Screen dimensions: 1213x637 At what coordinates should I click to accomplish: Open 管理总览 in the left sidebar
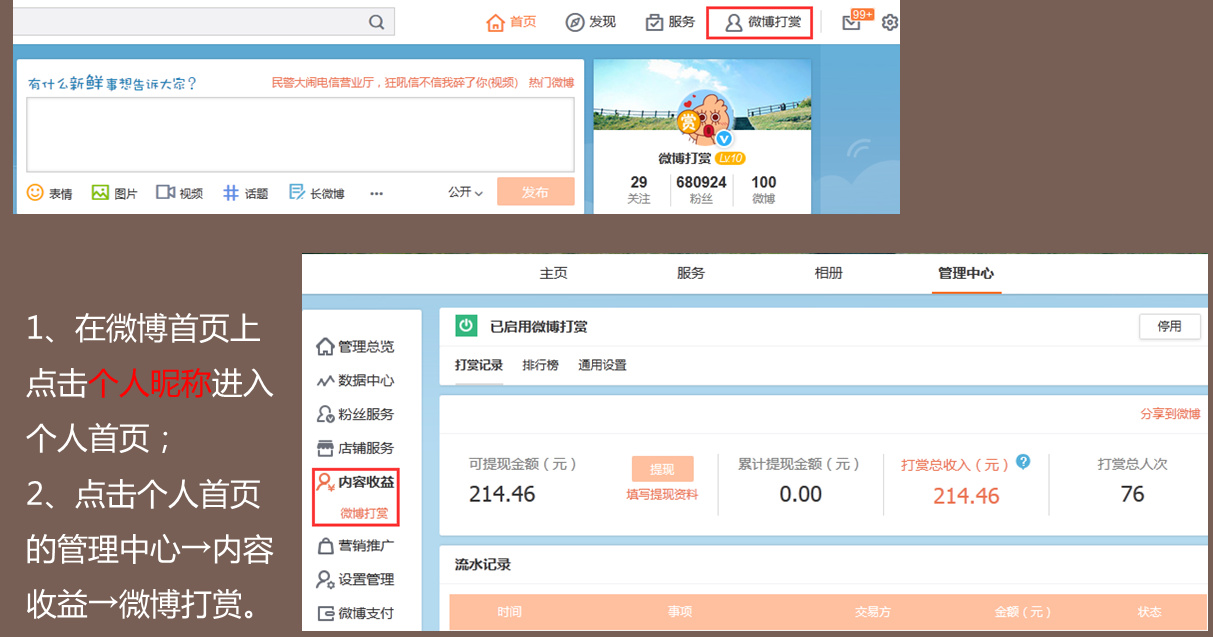(x=355, y=347)
